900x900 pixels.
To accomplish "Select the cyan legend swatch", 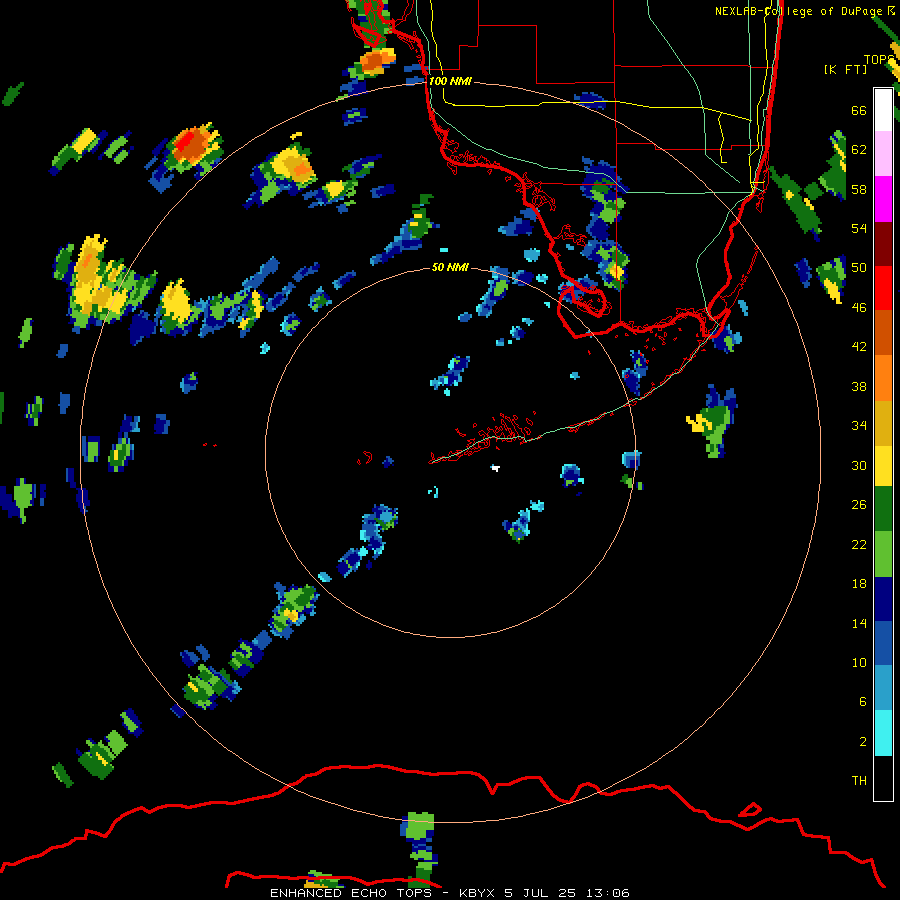I will point(883,733).
